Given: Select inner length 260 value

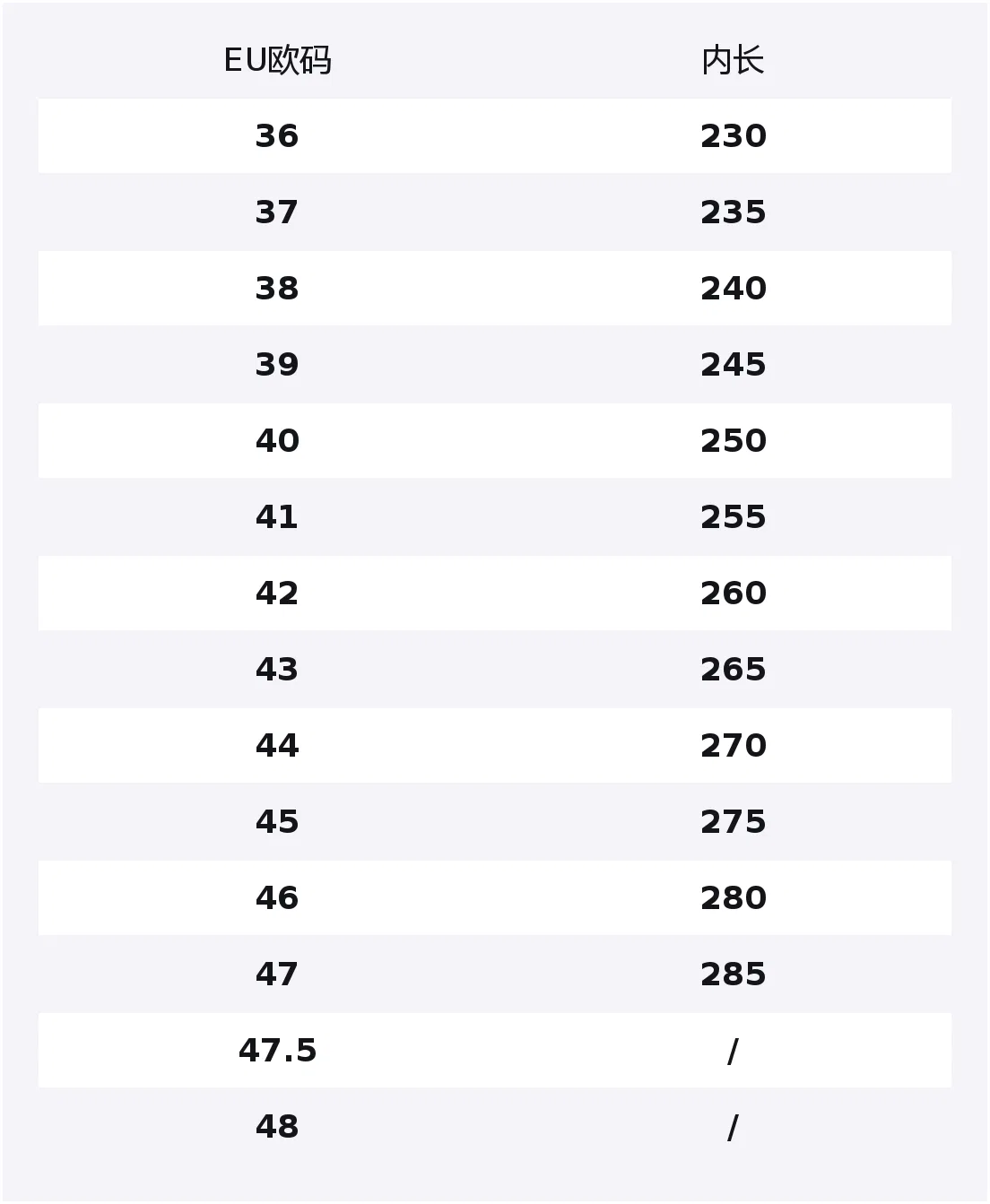Looking at the screenshot, I should tap(733, 593).
